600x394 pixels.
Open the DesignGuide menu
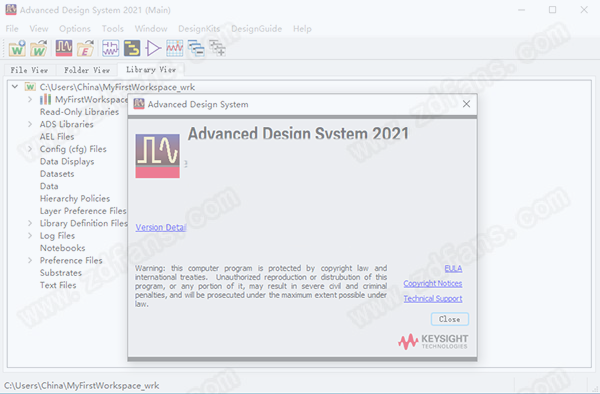coord(256,29)
